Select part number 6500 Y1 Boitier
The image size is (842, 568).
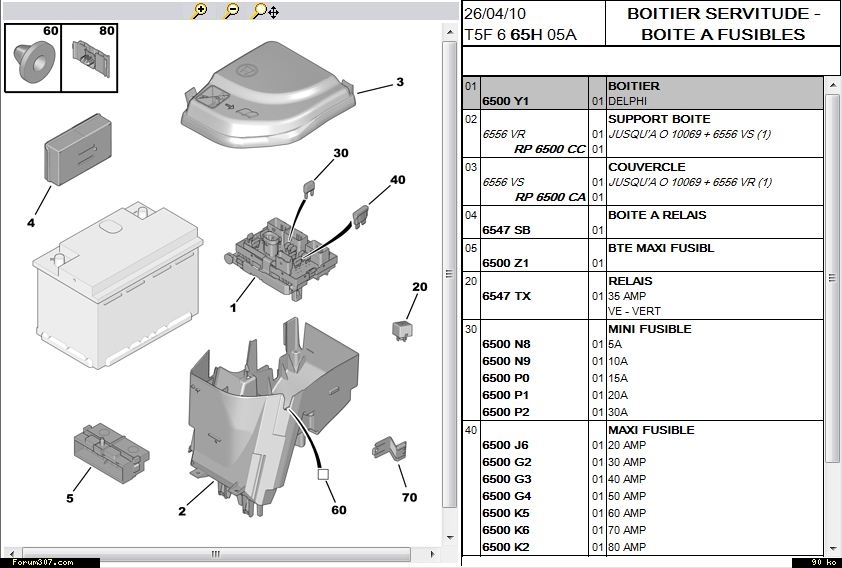click(505, 101)
